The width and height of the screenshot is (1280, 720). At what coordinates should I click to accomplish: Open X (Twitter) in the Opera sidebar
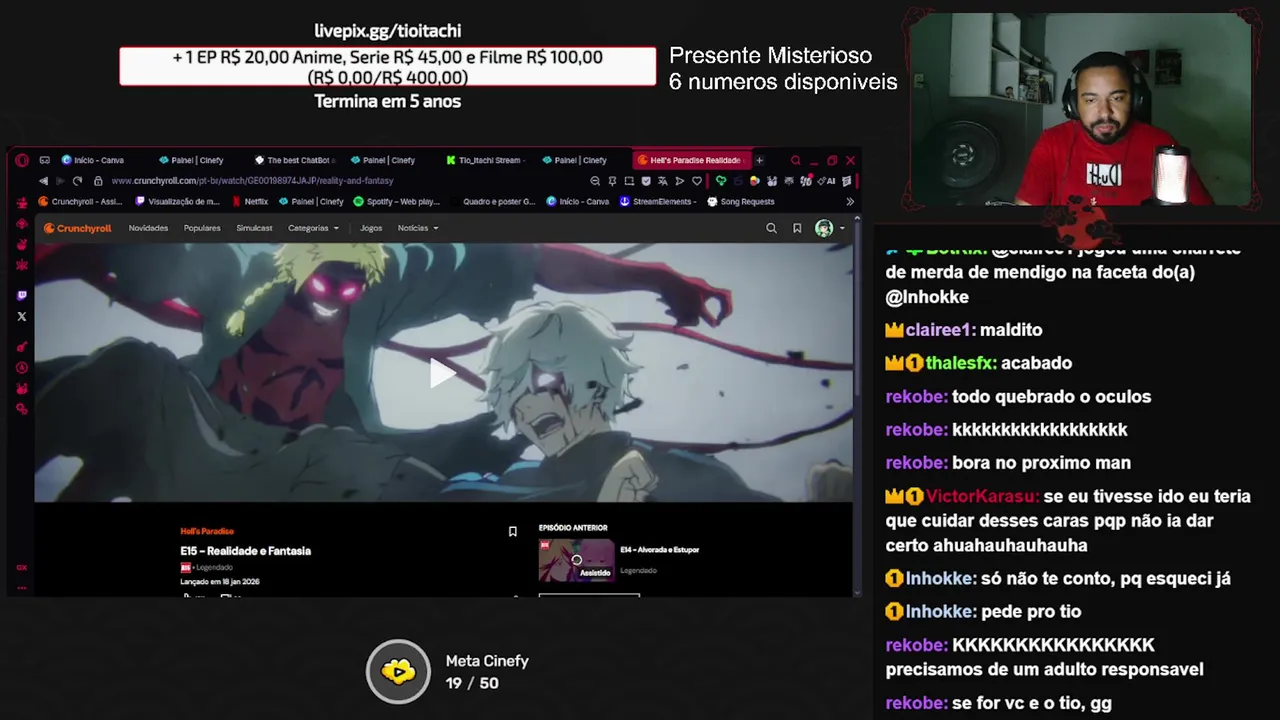[22, 316]
